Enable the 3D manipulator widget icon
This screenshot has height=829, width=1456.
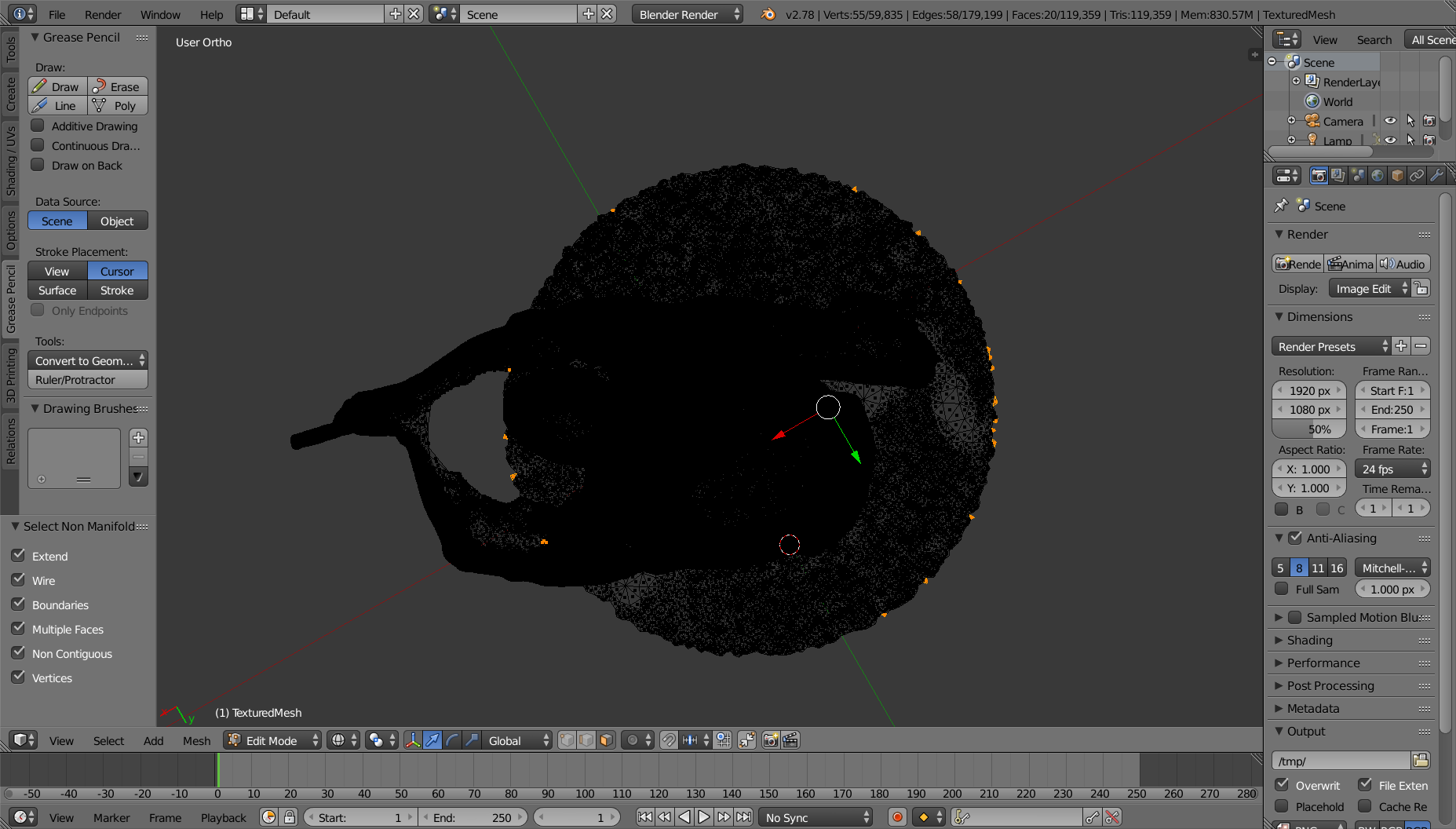tap(413, 740)
